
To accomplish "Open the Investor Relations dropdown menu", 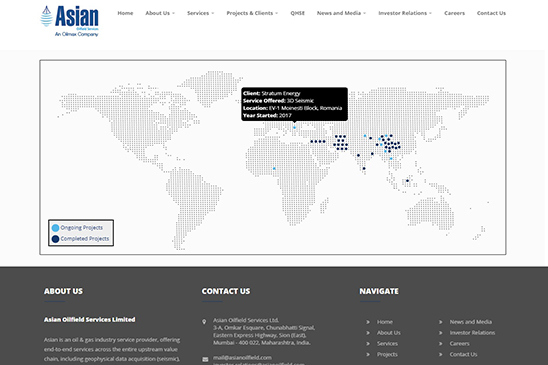I will pyautogui.click(x=405, y=13).
